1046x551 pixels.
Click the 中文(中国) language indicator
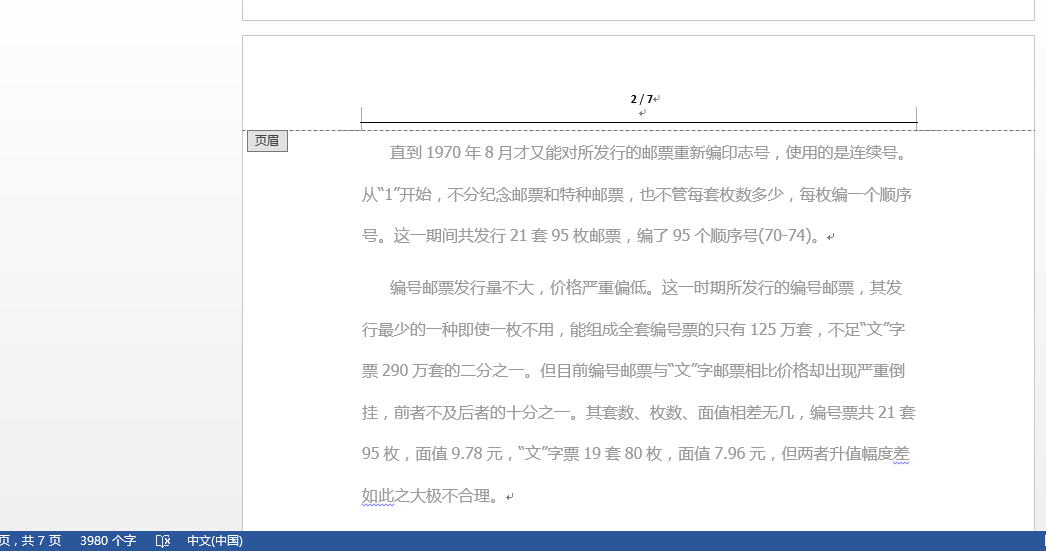click(x=215, y=541)
